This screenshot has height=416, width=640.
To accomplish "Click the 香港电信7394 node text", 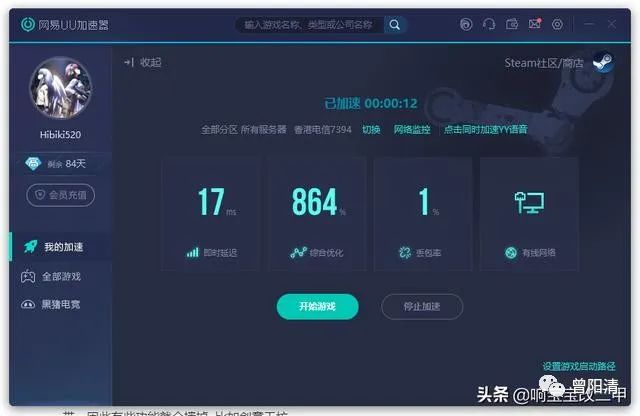I will pyautogui.click(x=322, y=130).
